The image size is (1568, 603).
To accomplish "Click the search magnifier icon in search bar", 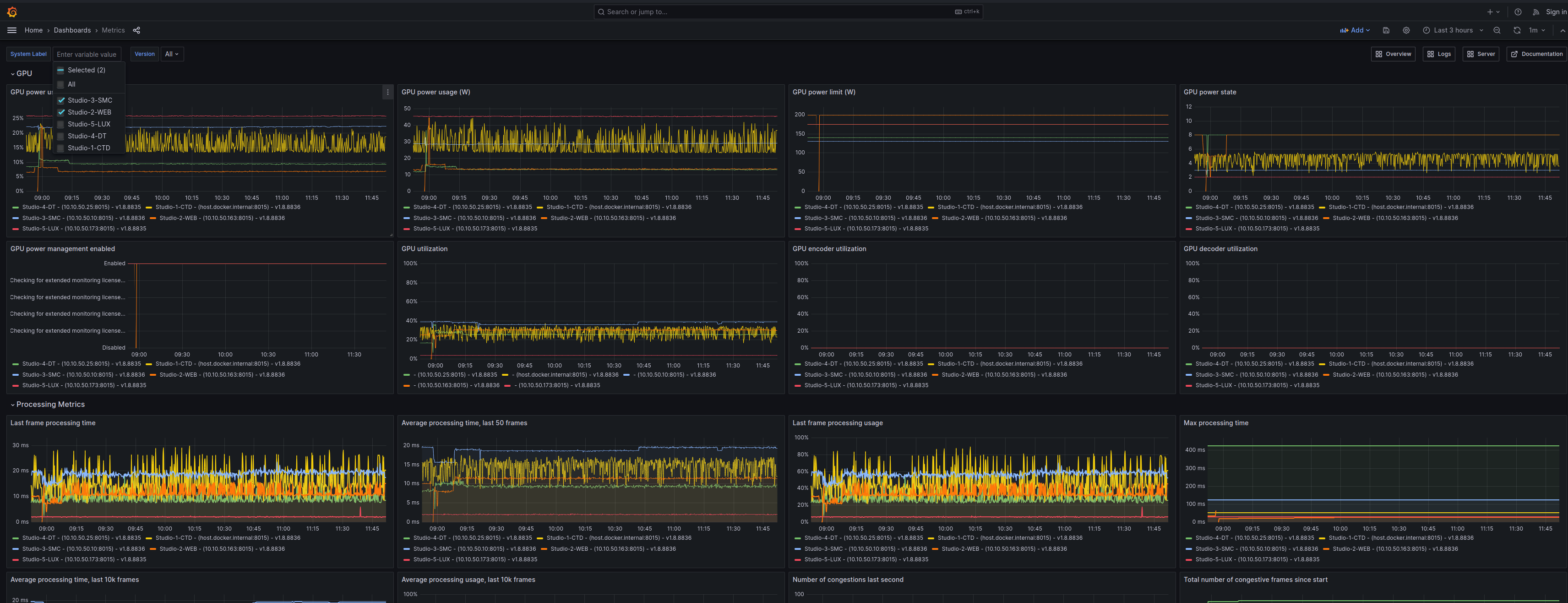I will click(601, 11).
